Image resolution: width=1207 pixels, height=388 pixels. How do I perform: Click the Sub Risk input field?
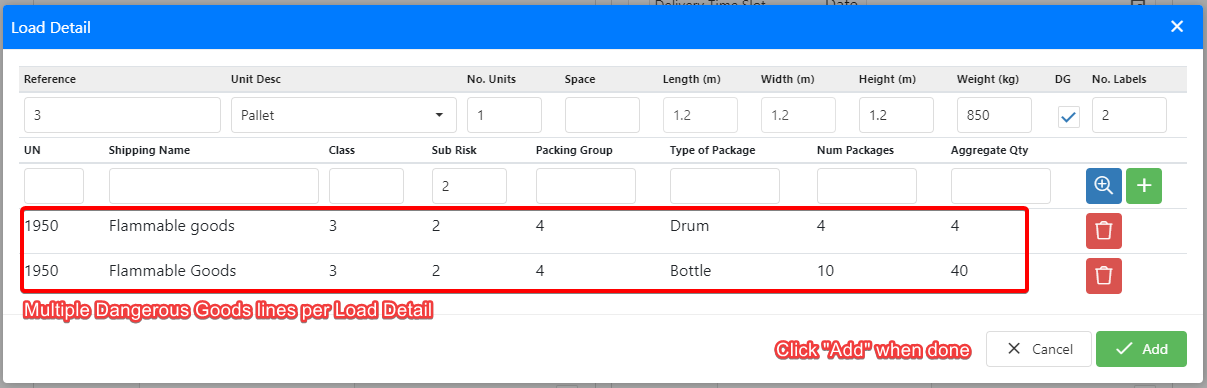[x=469, y=186]
